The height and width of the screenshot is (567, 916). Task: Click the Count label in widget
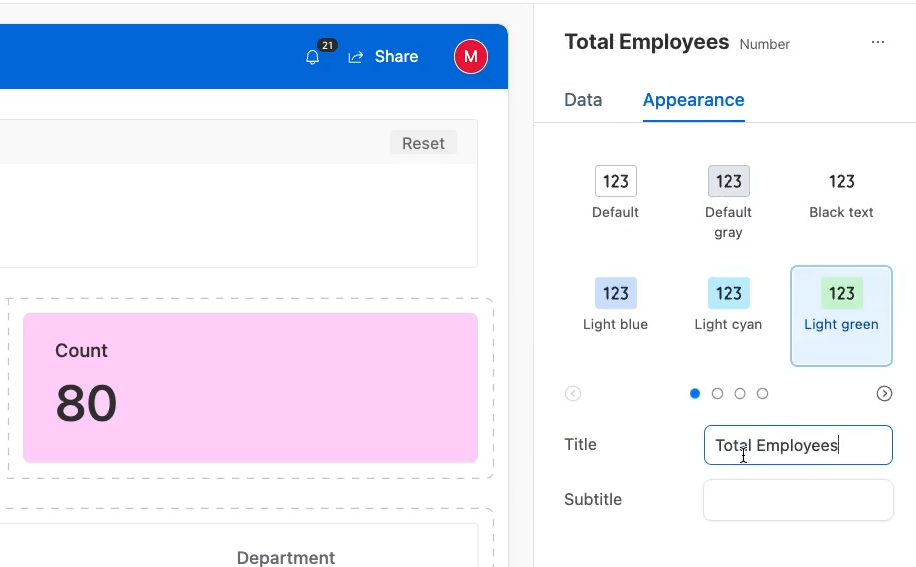tap(81, 350)
